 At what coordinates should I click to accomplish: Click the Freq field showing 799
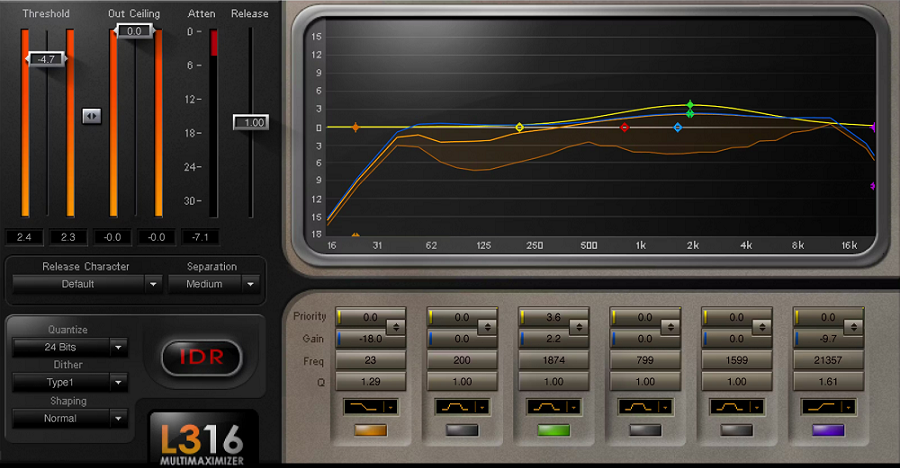pos(645,360)
